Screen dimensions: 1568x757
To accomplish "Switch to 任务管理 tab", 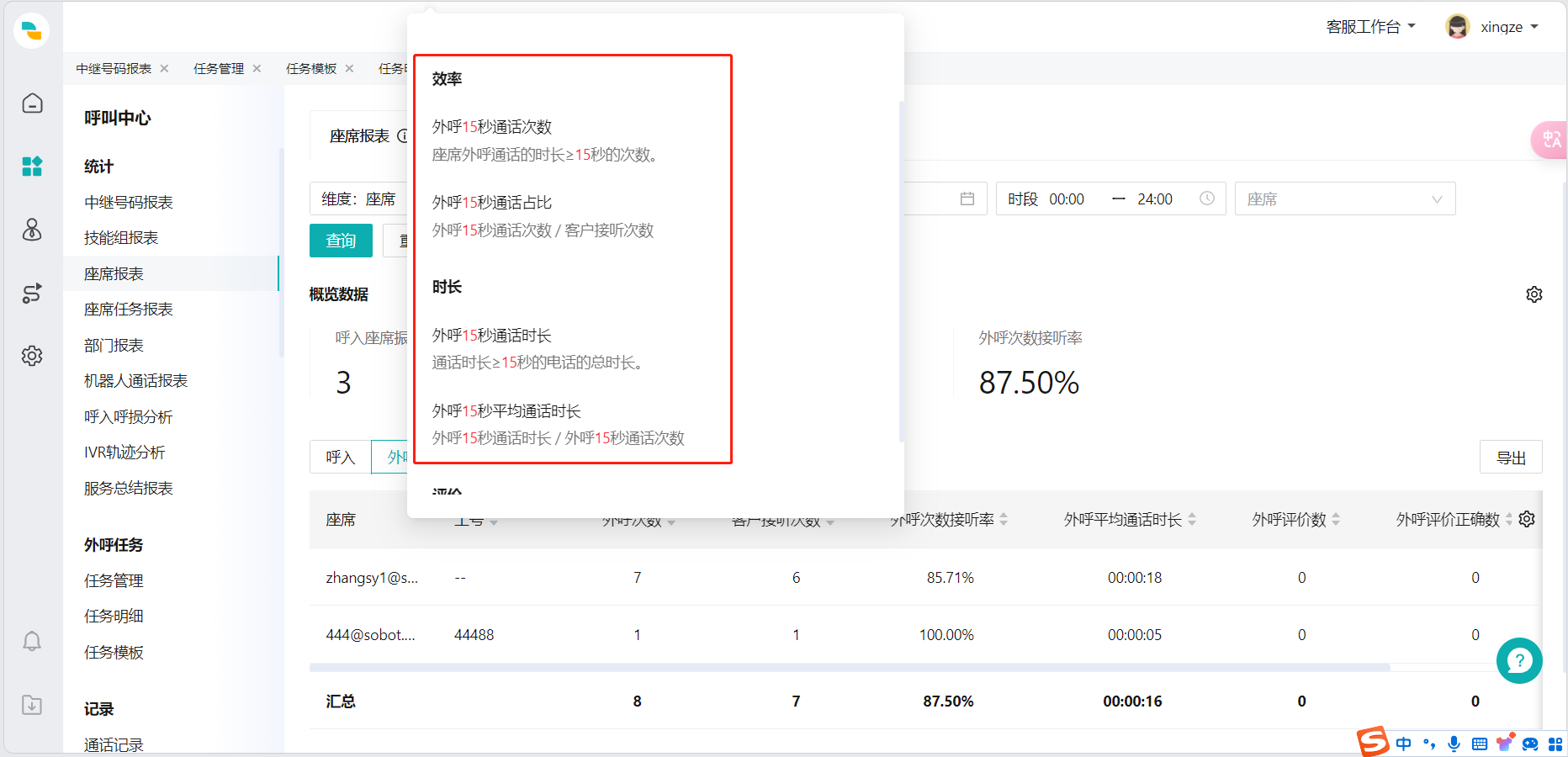I will click(219, 68).
